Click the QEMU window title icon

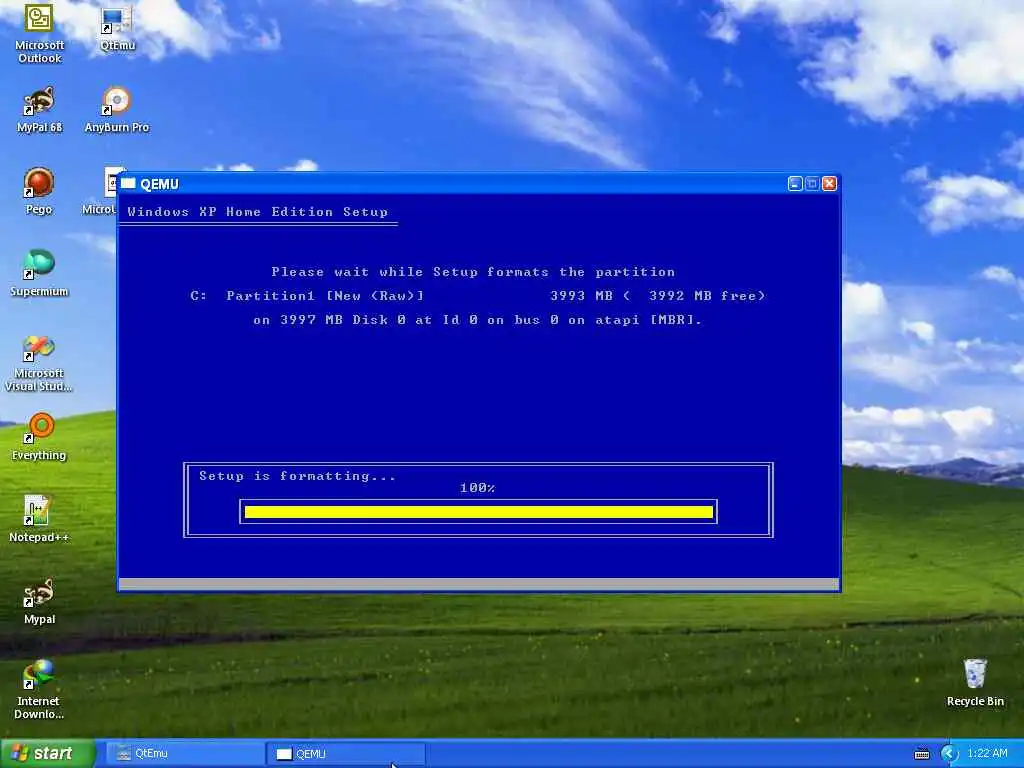pyautogui.click(x=128, y=184)
